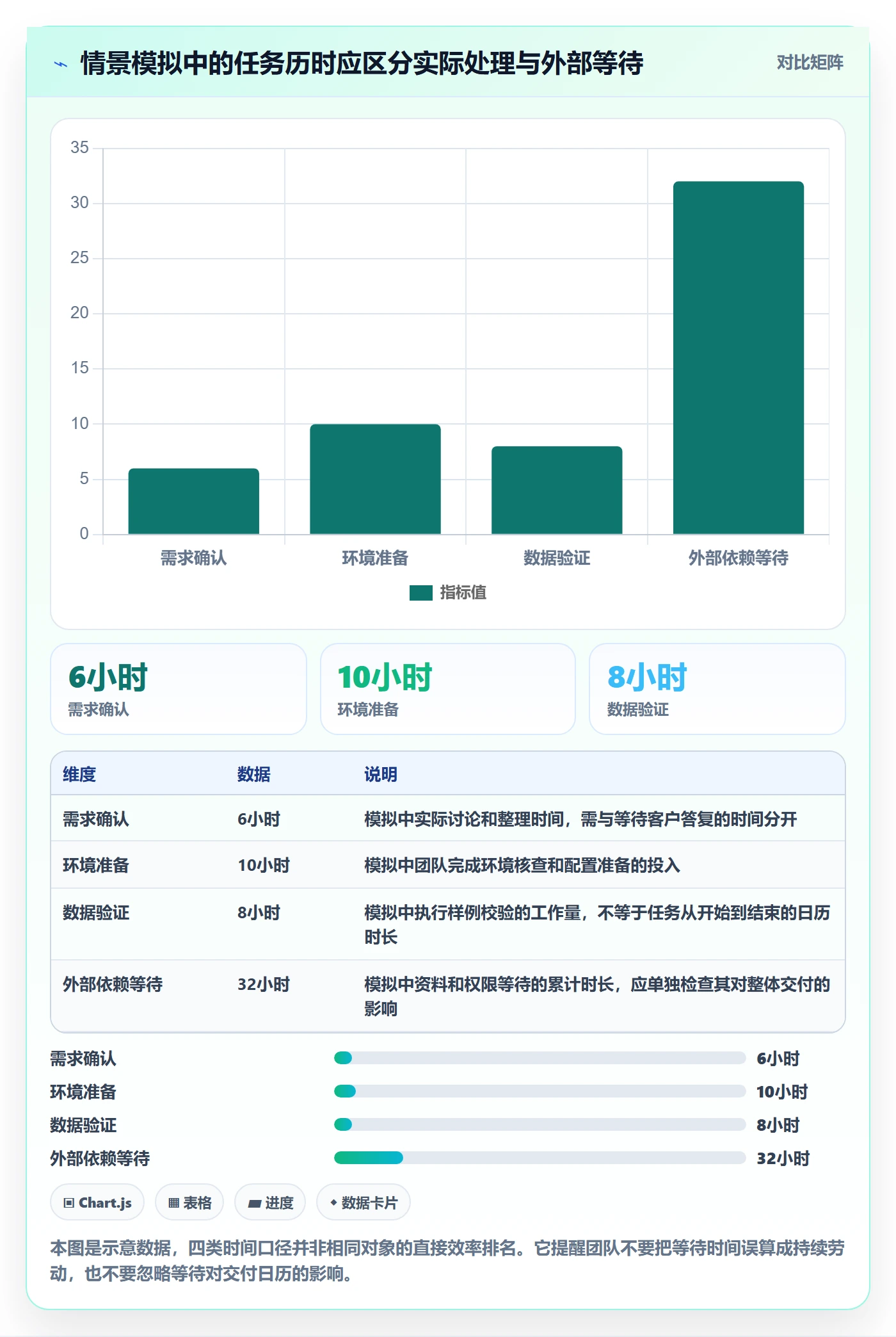This screenshot has height=1337, width=896.
Task: Click the 环境准备 x-axis label
Action: tap(375, 558)
